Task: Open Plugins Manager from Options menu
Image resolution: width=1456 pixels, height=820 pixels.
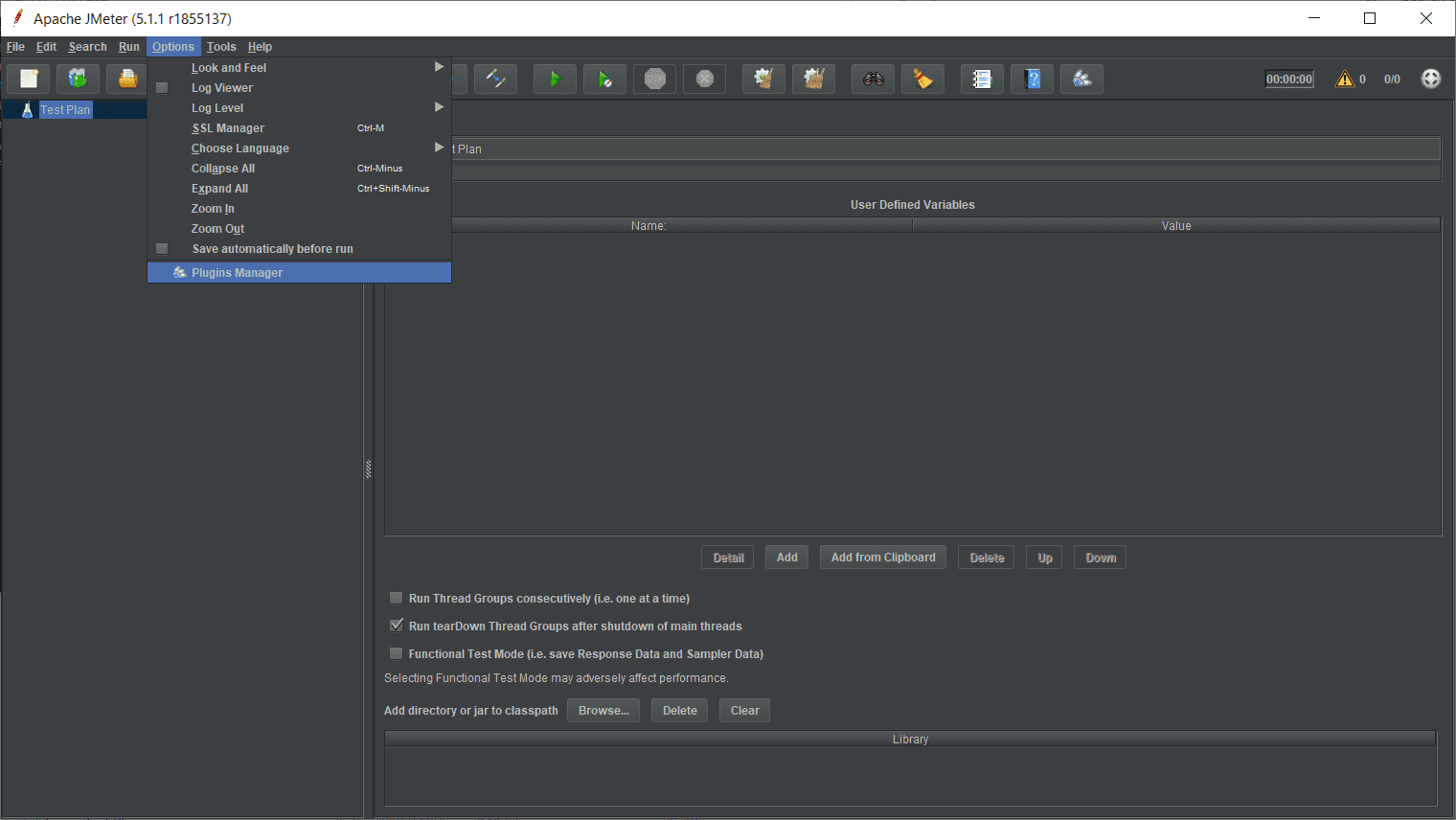Action: pyautogui.click(x=299, y=273)
